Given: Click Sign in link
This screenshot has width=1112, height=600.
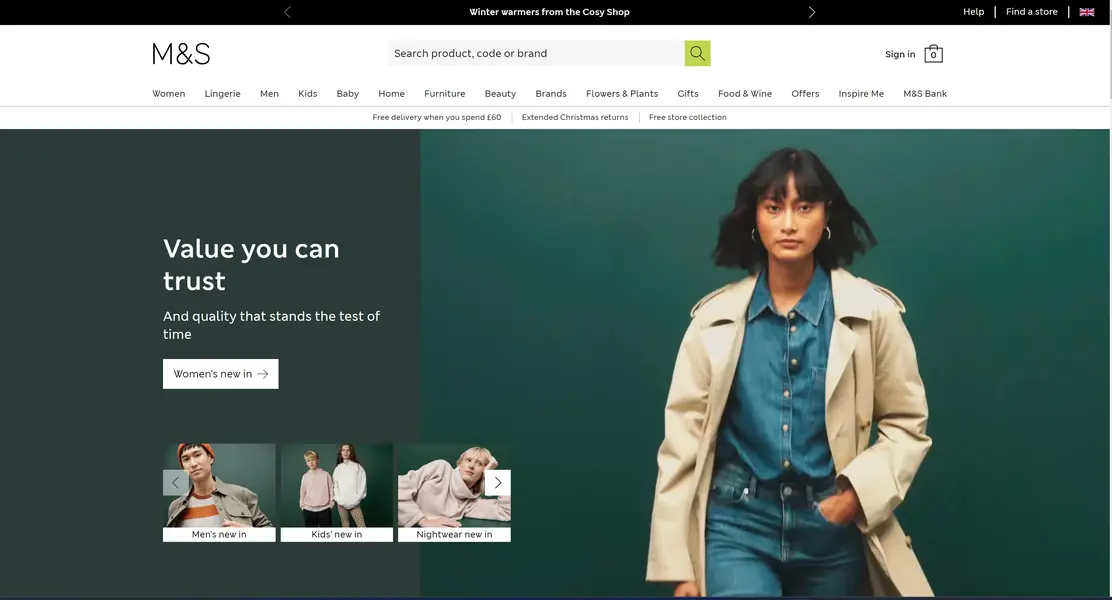Looking at the screenshot, I should point(900,54).
